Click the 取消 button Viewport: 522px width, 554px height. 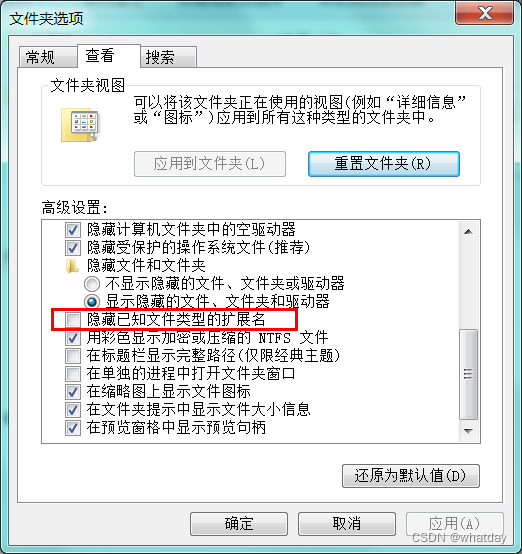[x=347, y=524]
